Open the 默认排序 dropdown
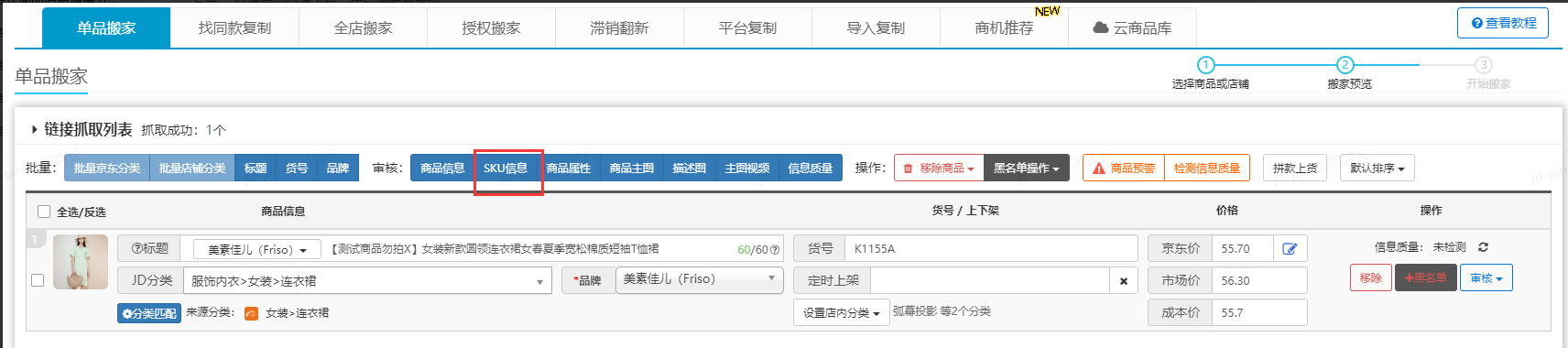 1377,169
